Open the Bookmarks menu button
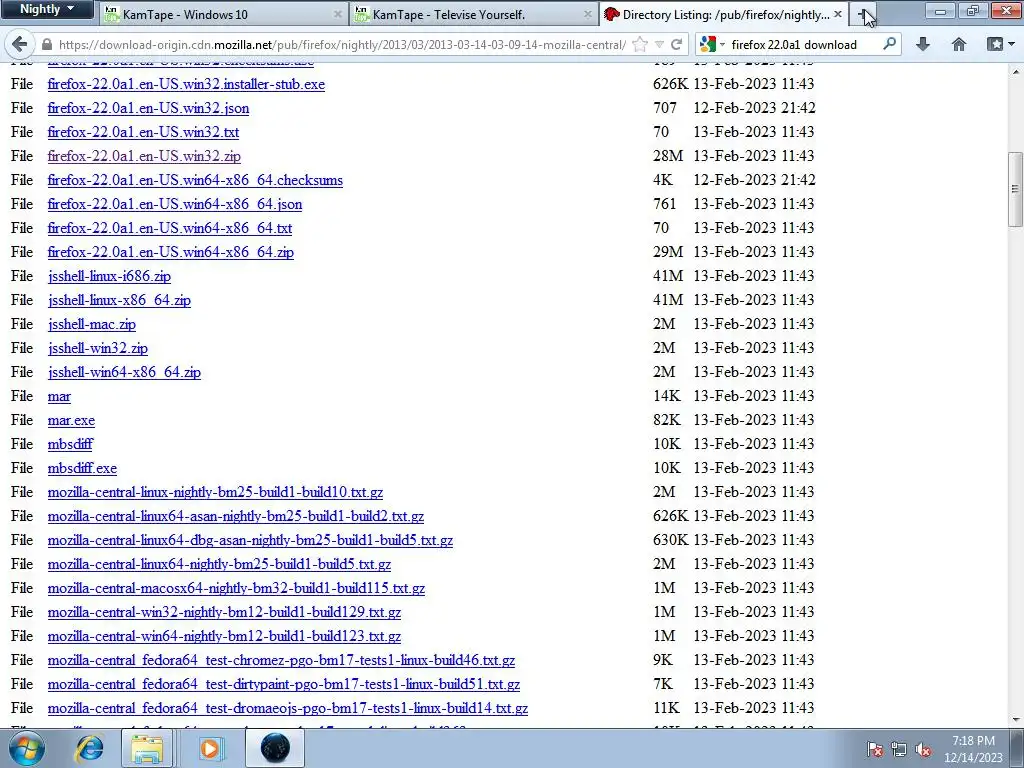Screen dimensions: 1024x768 coord(999,44)
